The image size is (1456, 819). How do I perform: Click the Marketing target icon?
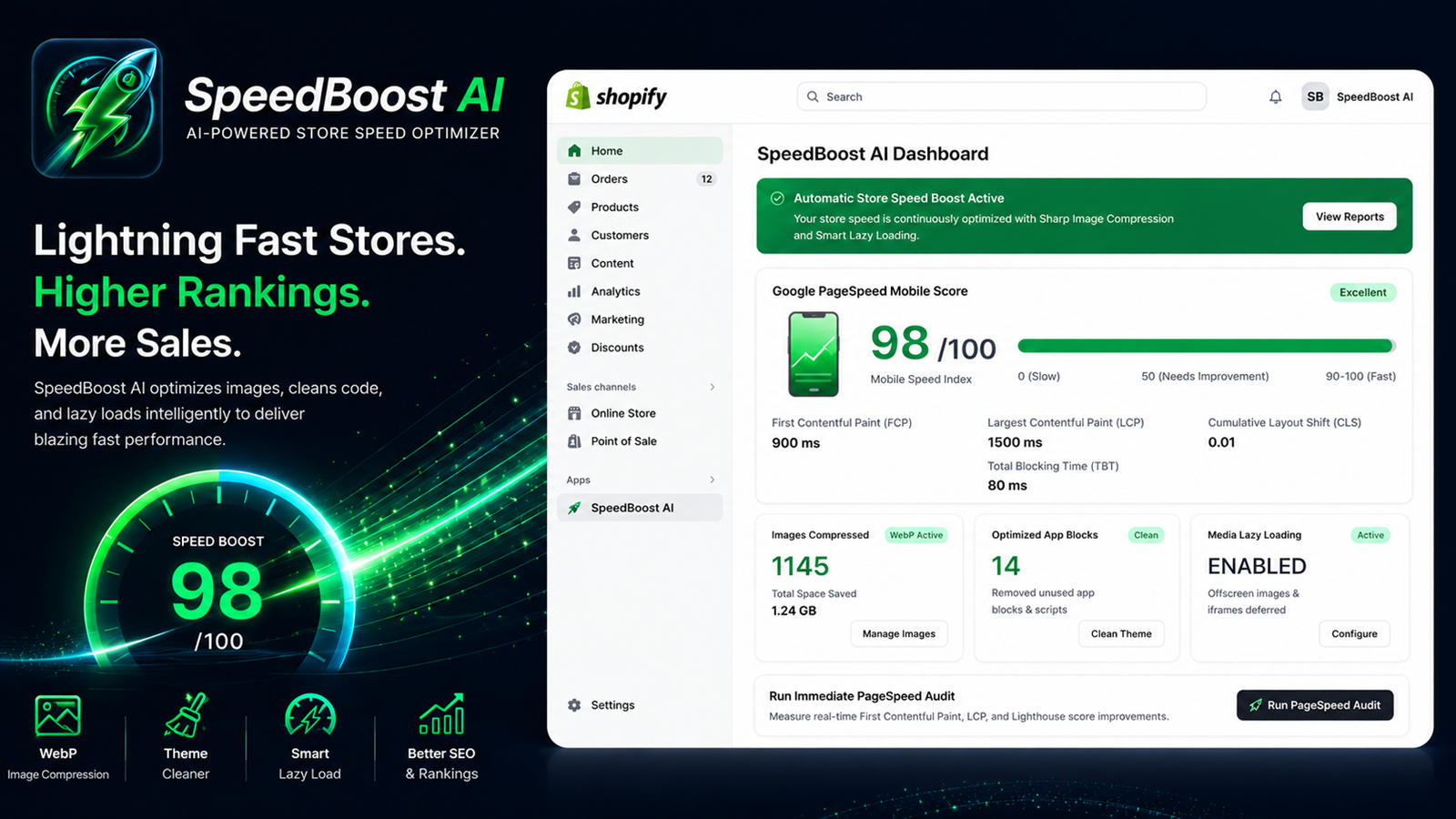[x=574, y=319]
